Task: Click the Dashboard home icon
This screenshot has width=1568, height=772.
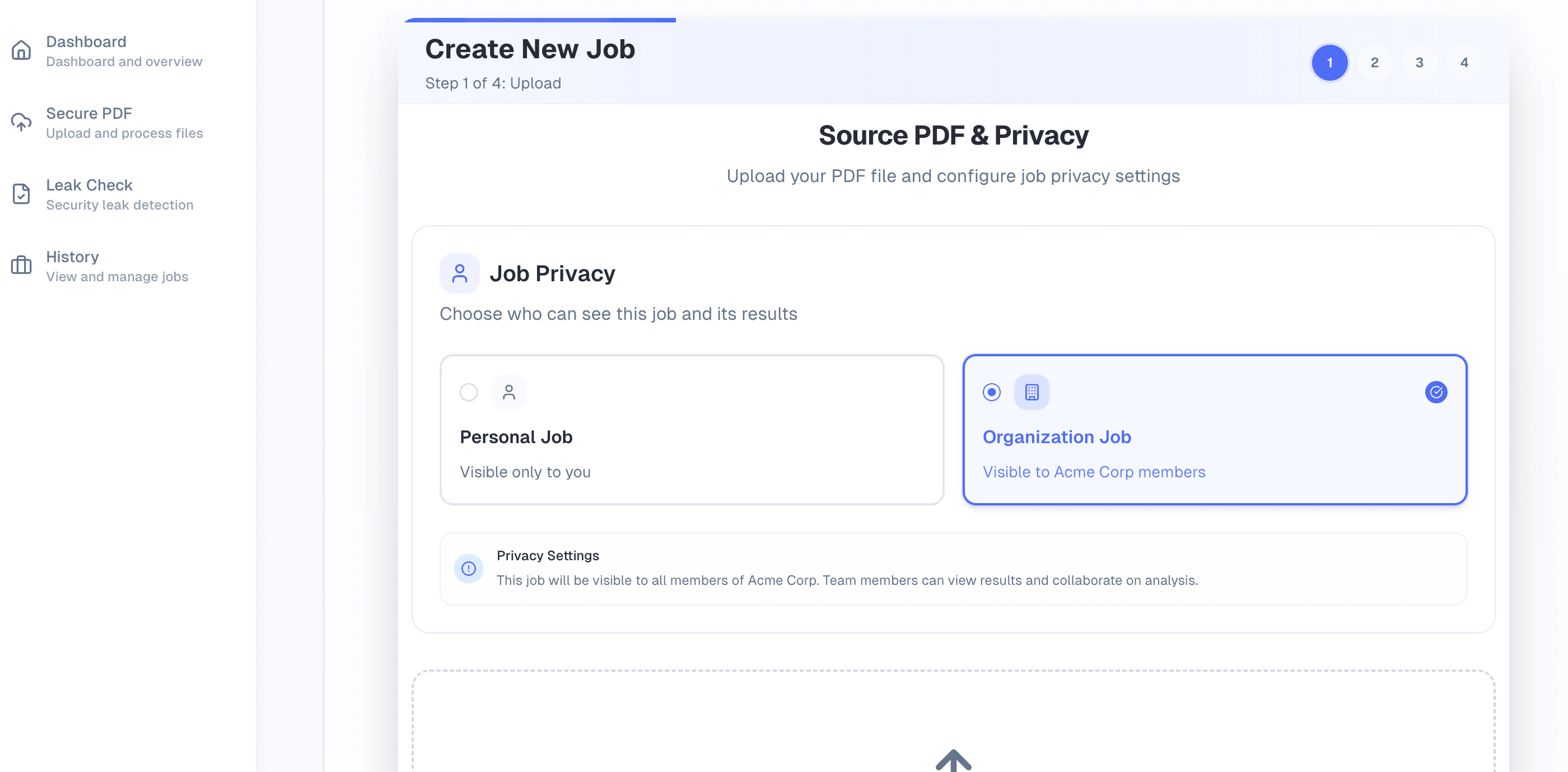Action: (x=21, y=50)
